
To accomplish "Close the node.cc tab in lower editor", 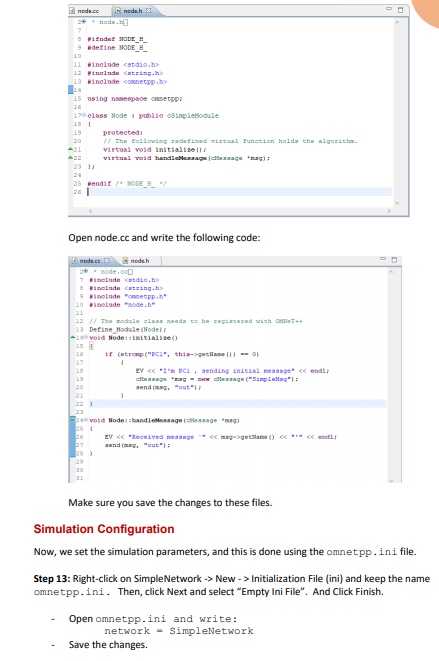I will 107,261.
